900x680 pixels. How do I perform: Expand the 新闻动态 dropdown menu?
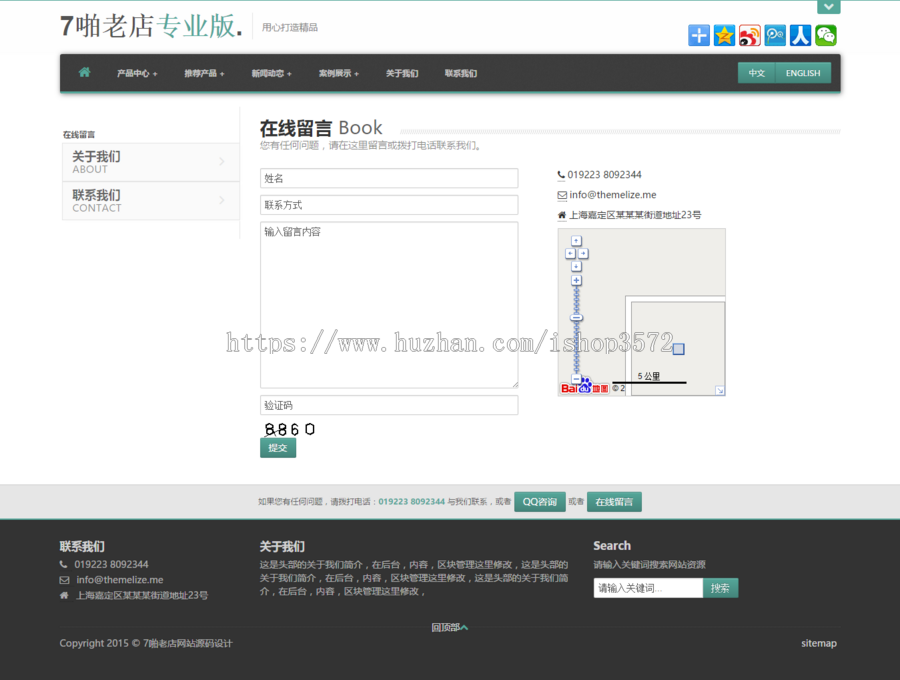pyautogui.click(x=270, y=72)
